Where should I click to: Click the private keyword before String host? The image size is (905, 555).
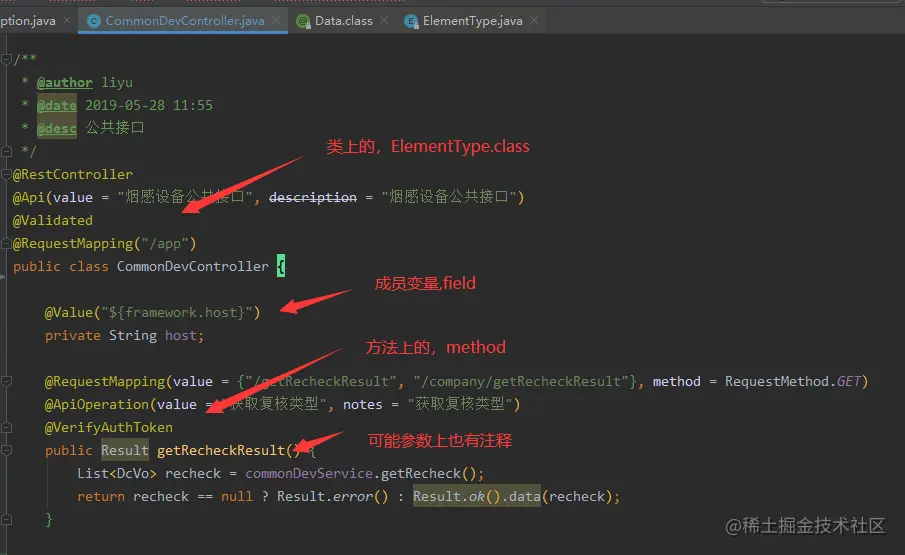tap(73, 336)
